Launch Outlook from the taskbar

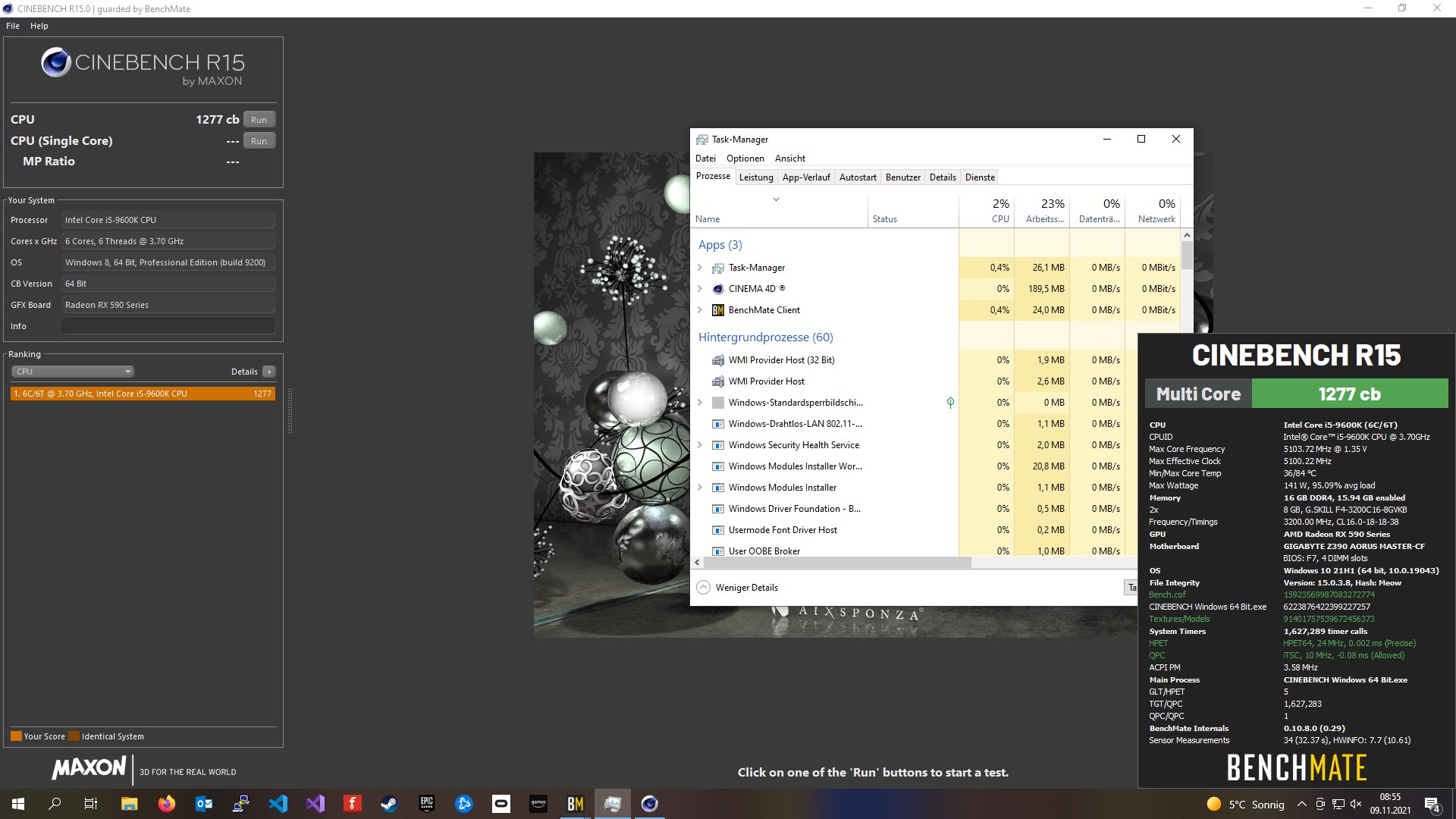204,804
